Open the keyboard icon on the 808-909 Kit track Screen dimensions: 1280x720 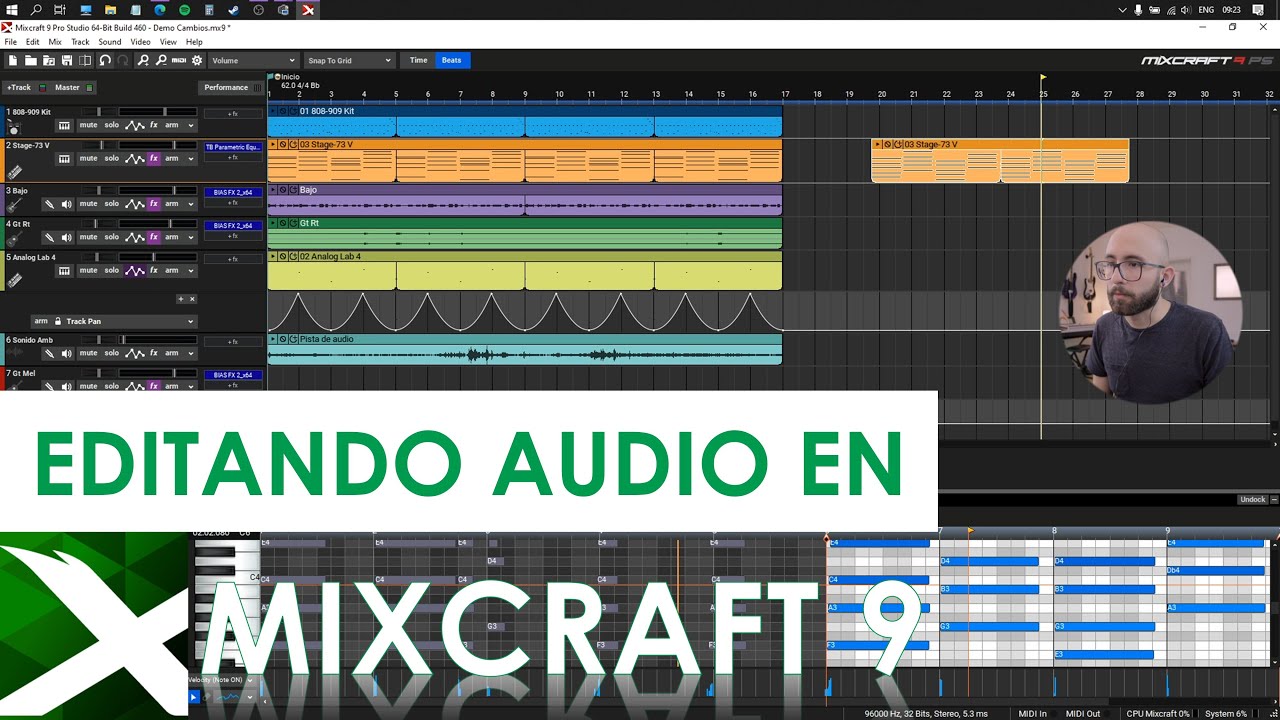(64, 126)
